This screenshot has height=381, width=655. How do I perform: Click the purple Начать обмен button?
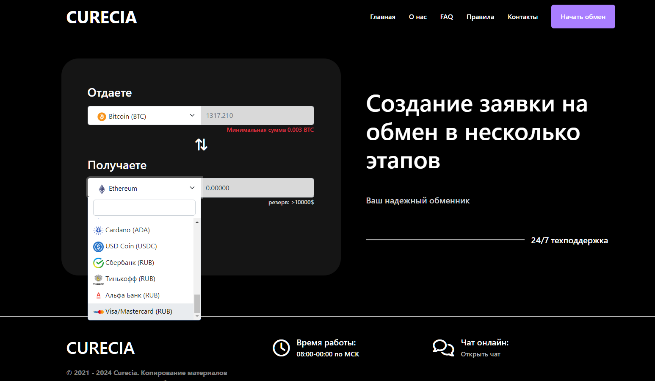coord(583,17)
